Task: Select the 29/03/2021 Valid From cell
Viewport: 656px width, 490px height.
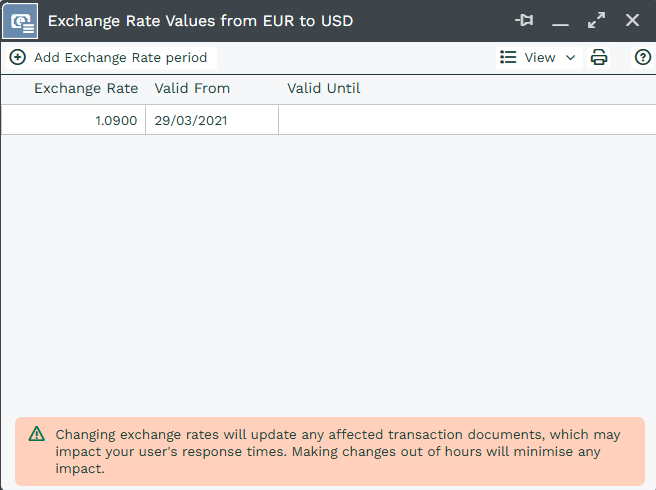Action: tap(212, 121)
